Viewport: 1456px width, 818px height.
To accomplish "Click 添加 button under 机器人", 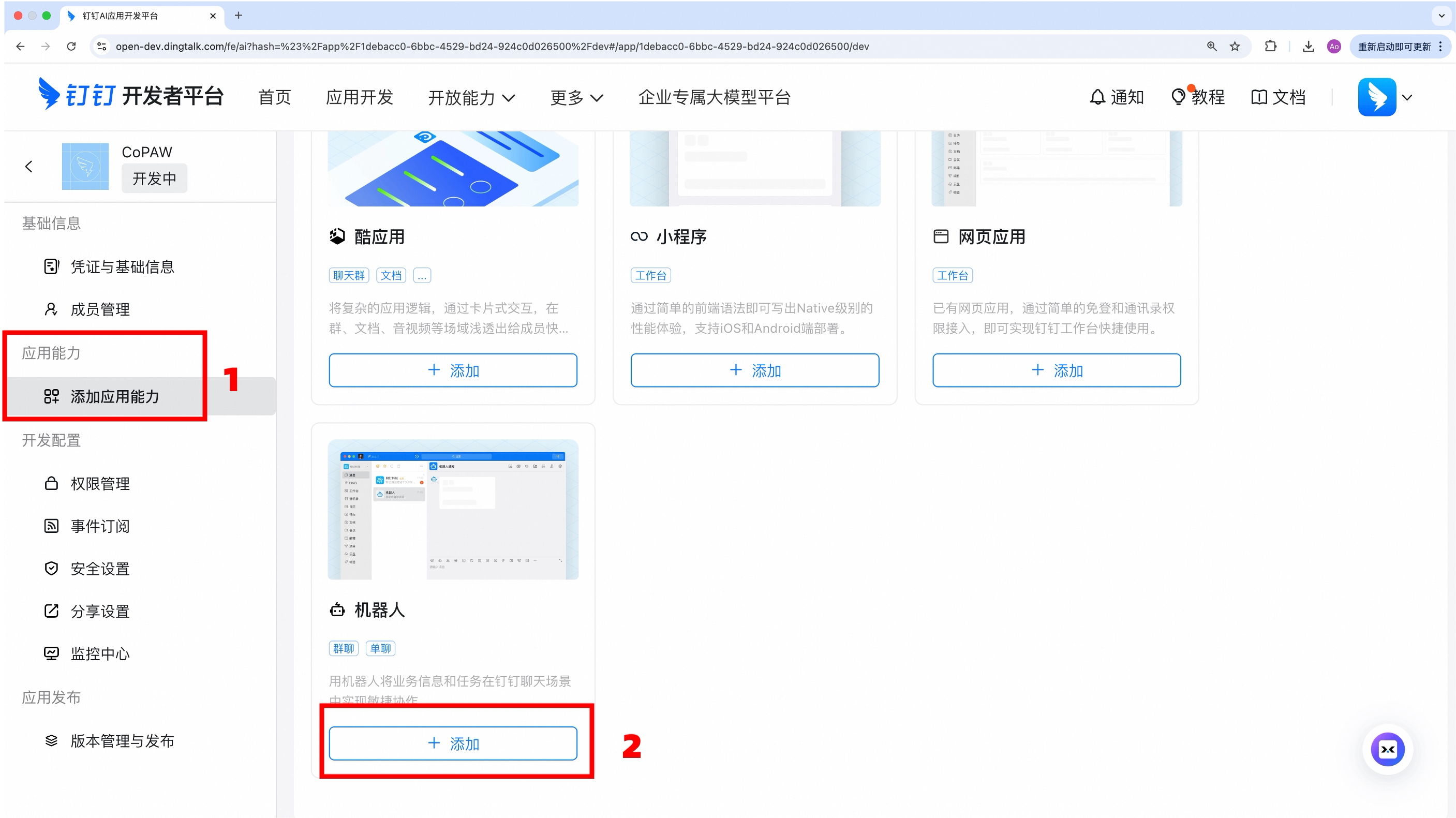I will coord(453,743).
